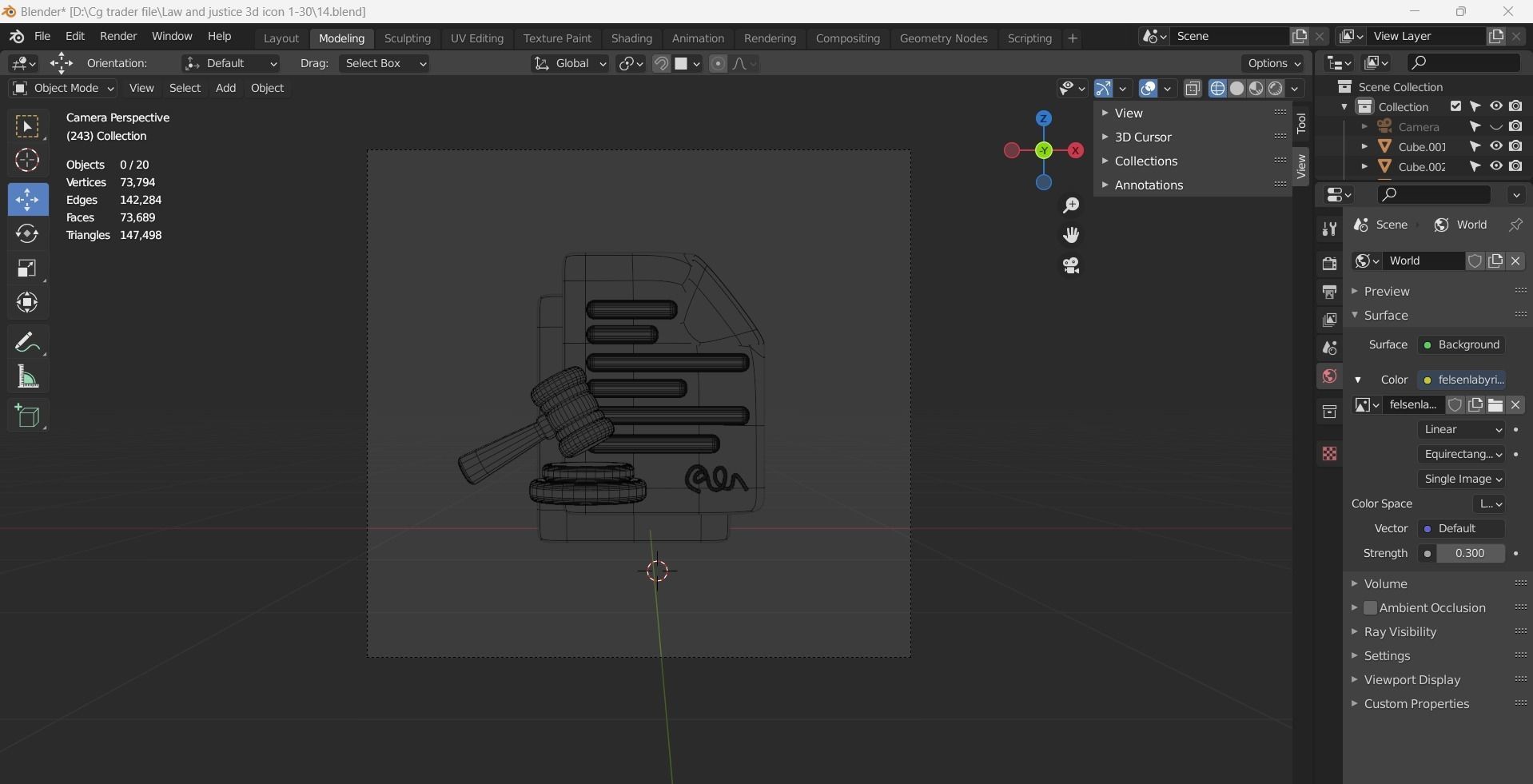This screenshot has height=784, width=1533.
Task: Open the Linear interpolation dropdown
Action: point(1461,430)
